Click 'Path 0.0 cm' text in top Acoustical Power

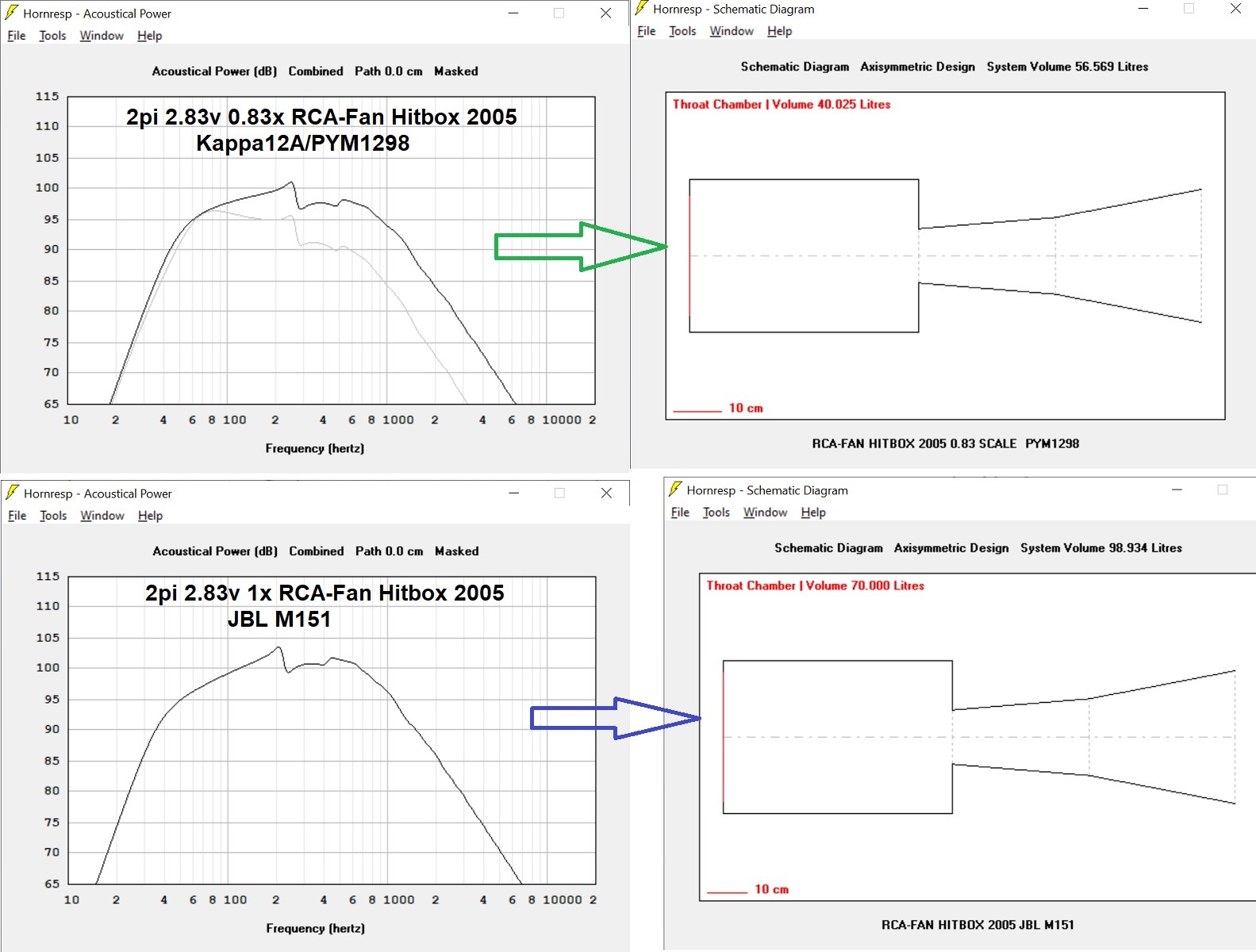tap(389, 71)
